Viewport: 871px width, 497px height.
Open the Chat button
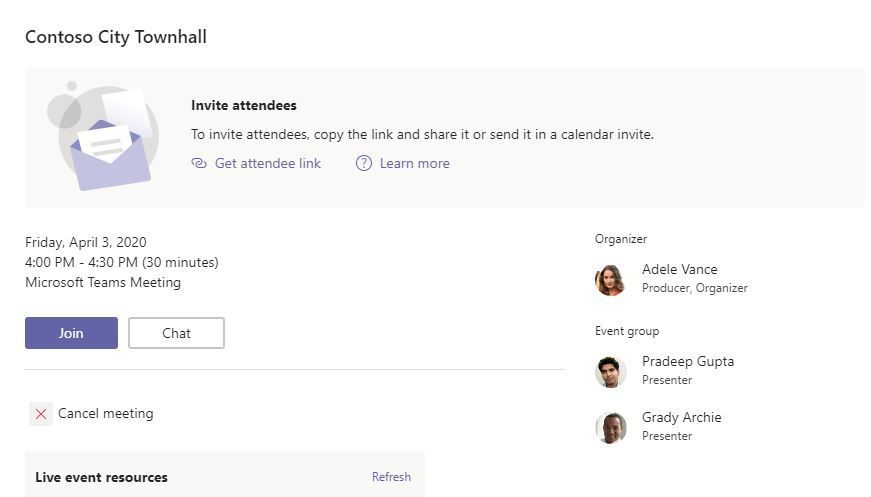[176, 333]
